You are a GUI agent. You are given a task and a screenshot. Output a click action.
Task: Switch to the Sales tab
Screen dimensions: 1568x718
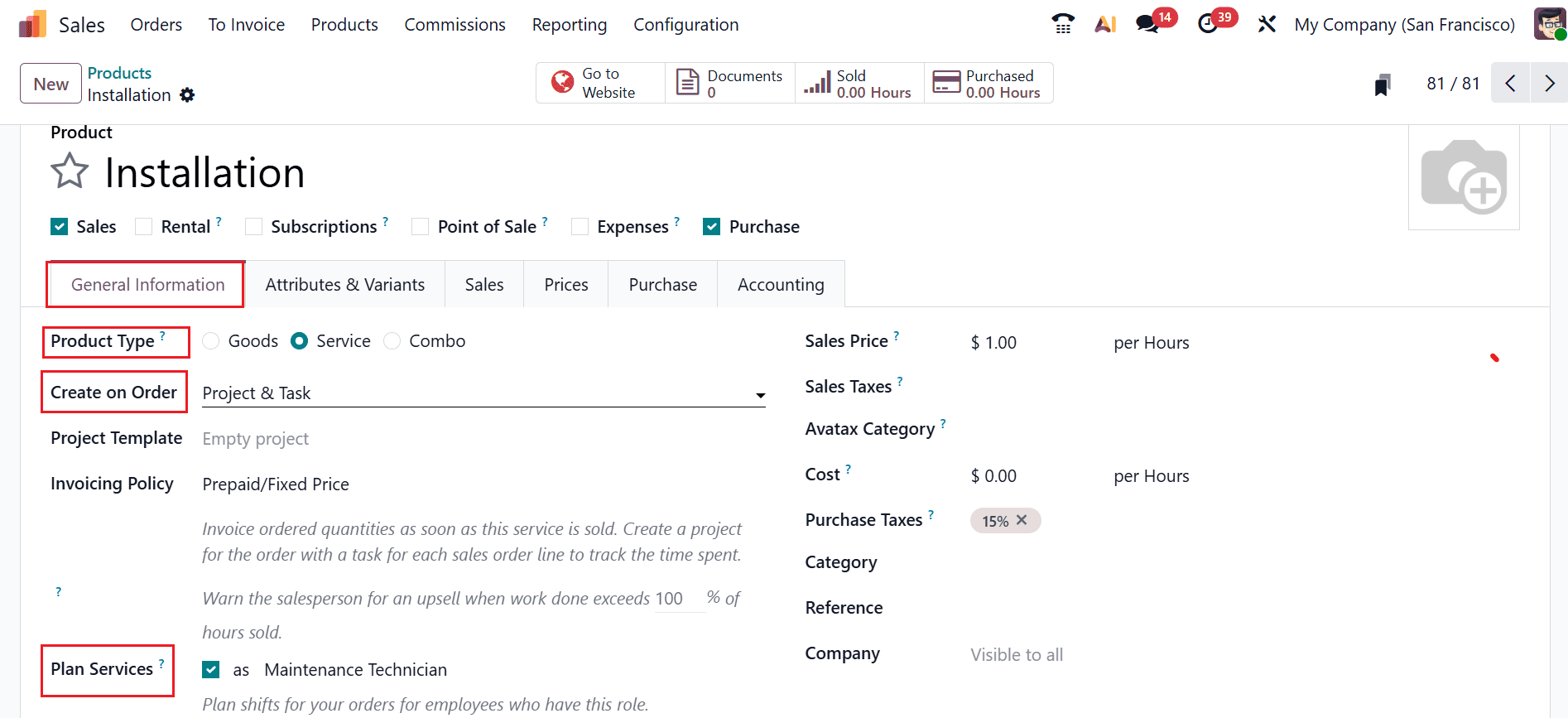coord(484,285)
